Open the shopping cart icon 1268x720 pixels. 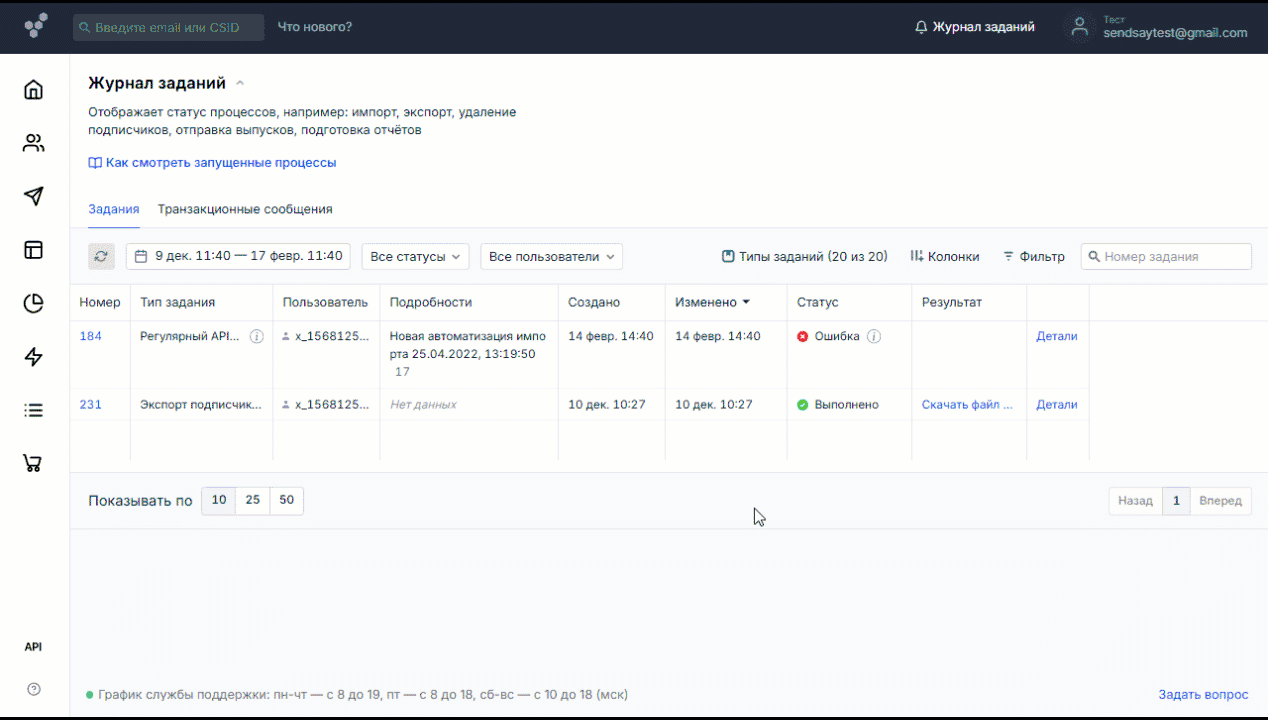click(x=34, y=463)
